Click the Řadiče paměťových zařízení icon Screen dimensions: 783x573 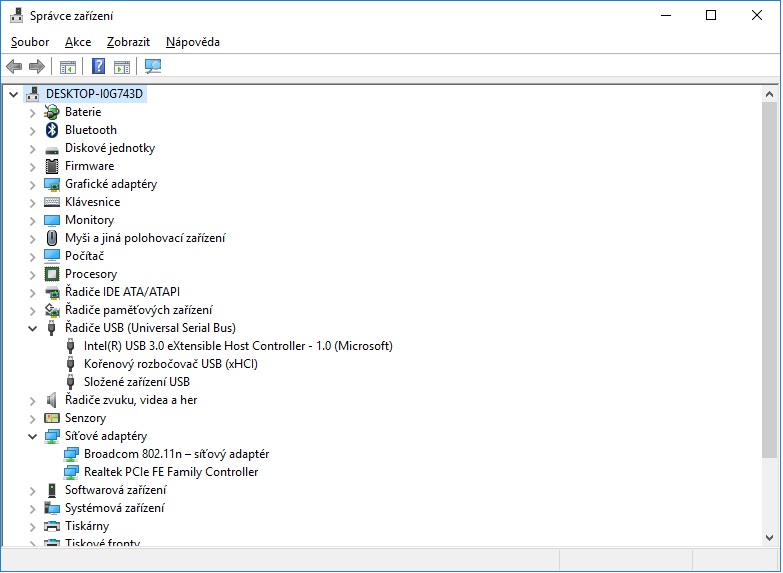(x=52, y=310)
